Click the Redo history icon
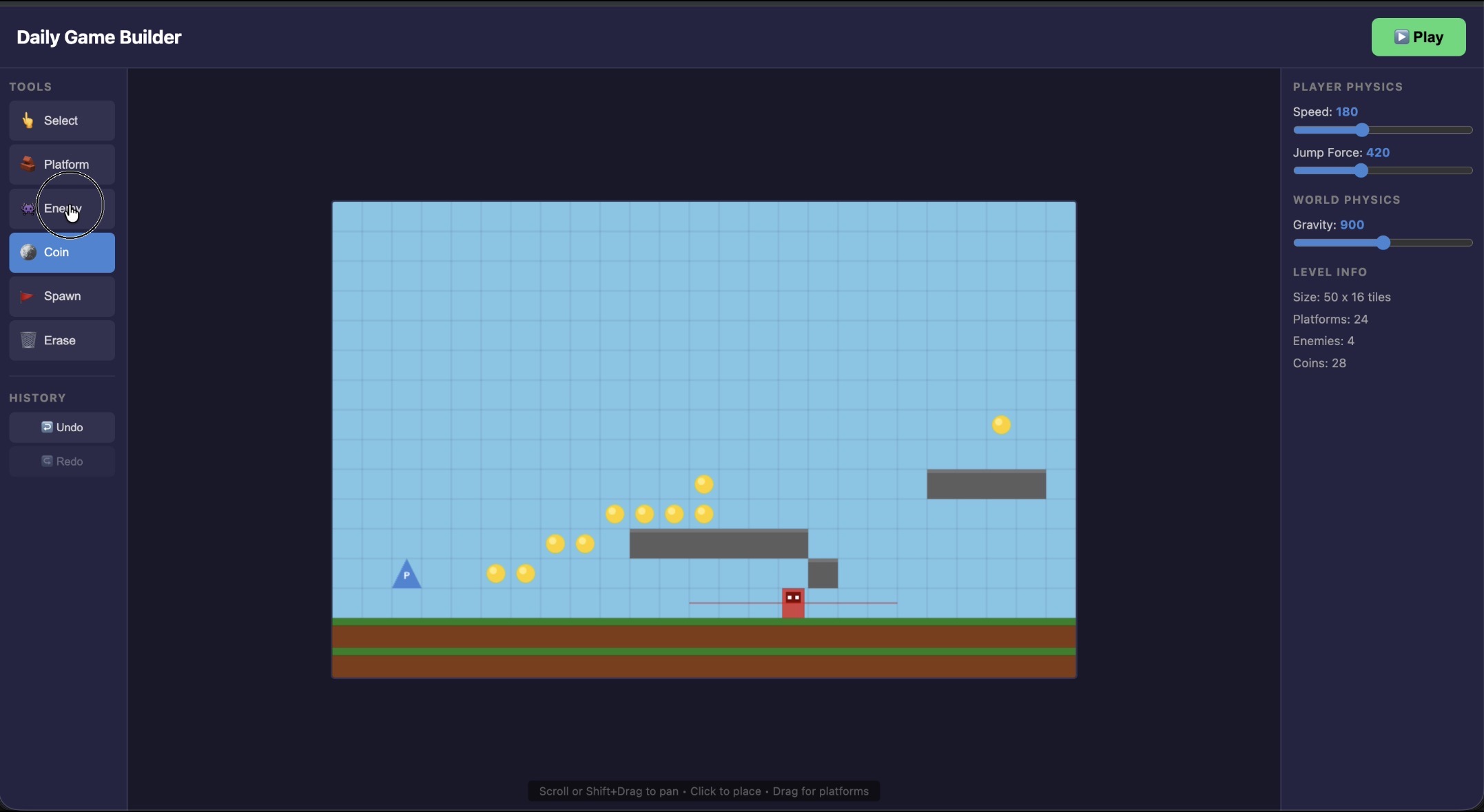 coord(45,461)
